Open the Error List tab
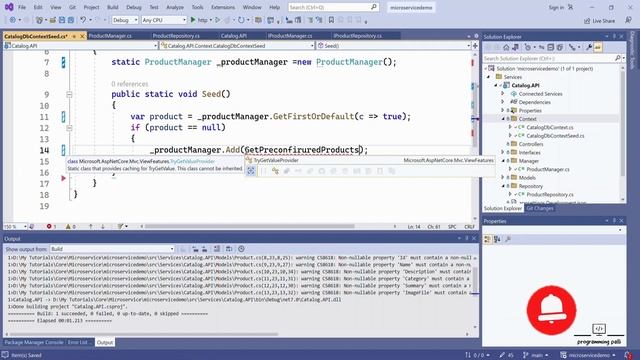 [x=78, y=342]
